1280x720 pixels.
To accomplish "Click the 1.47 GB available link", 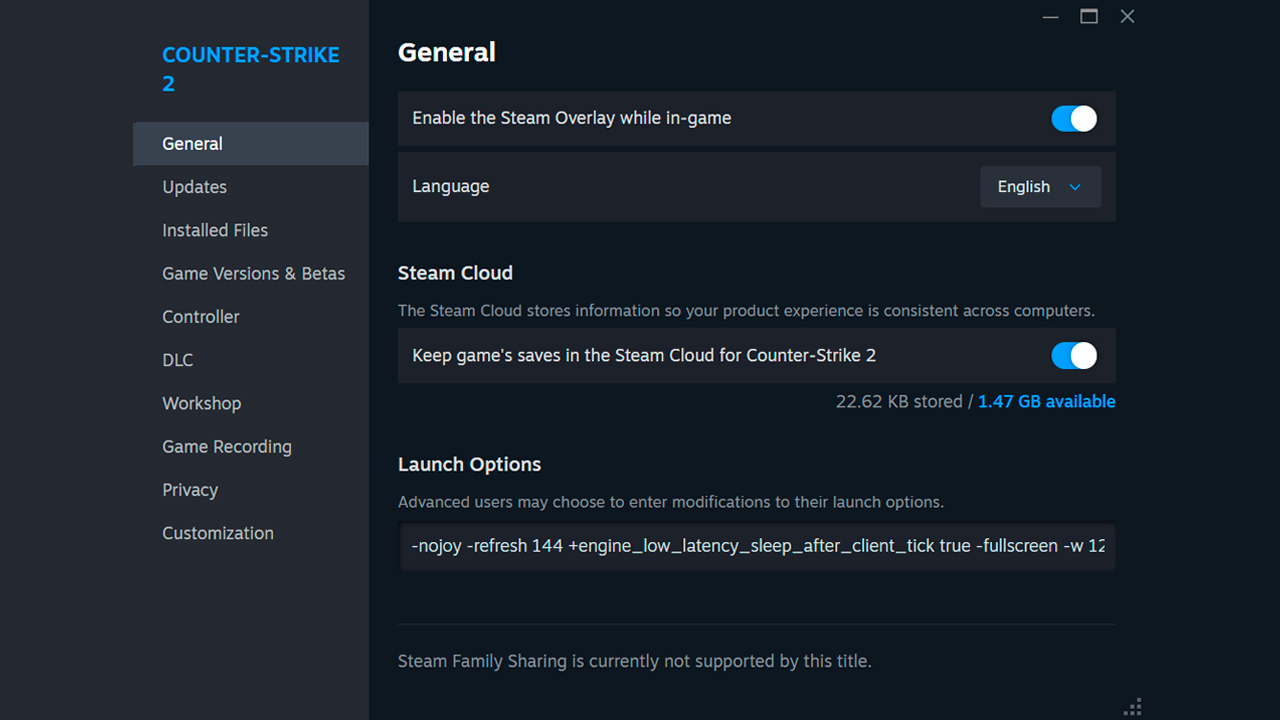I will (x=1046, y=401).
